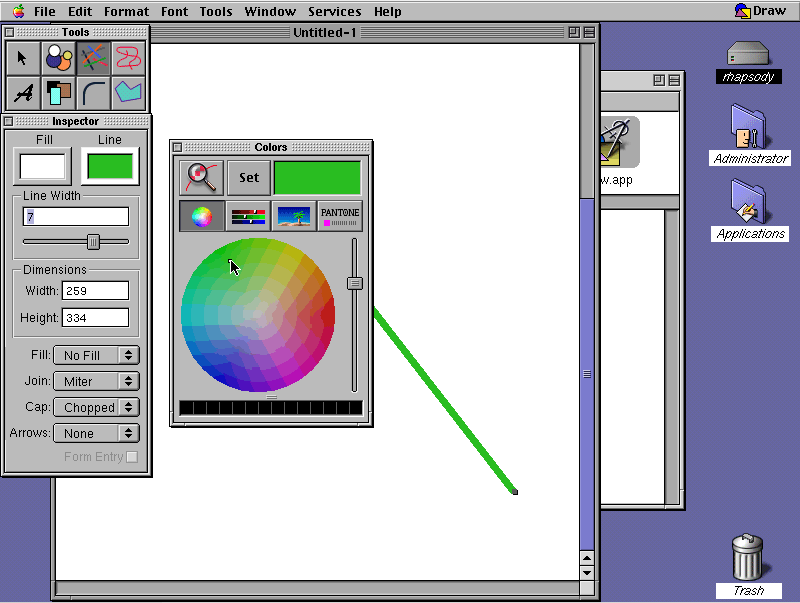Open the Font menu
800x603 pixels.
[174, 11]
